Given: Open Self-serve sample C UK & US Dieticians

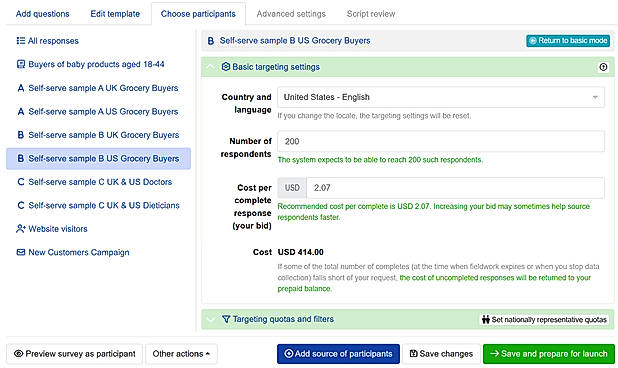Looking at the screenshot, I should 104,206.
